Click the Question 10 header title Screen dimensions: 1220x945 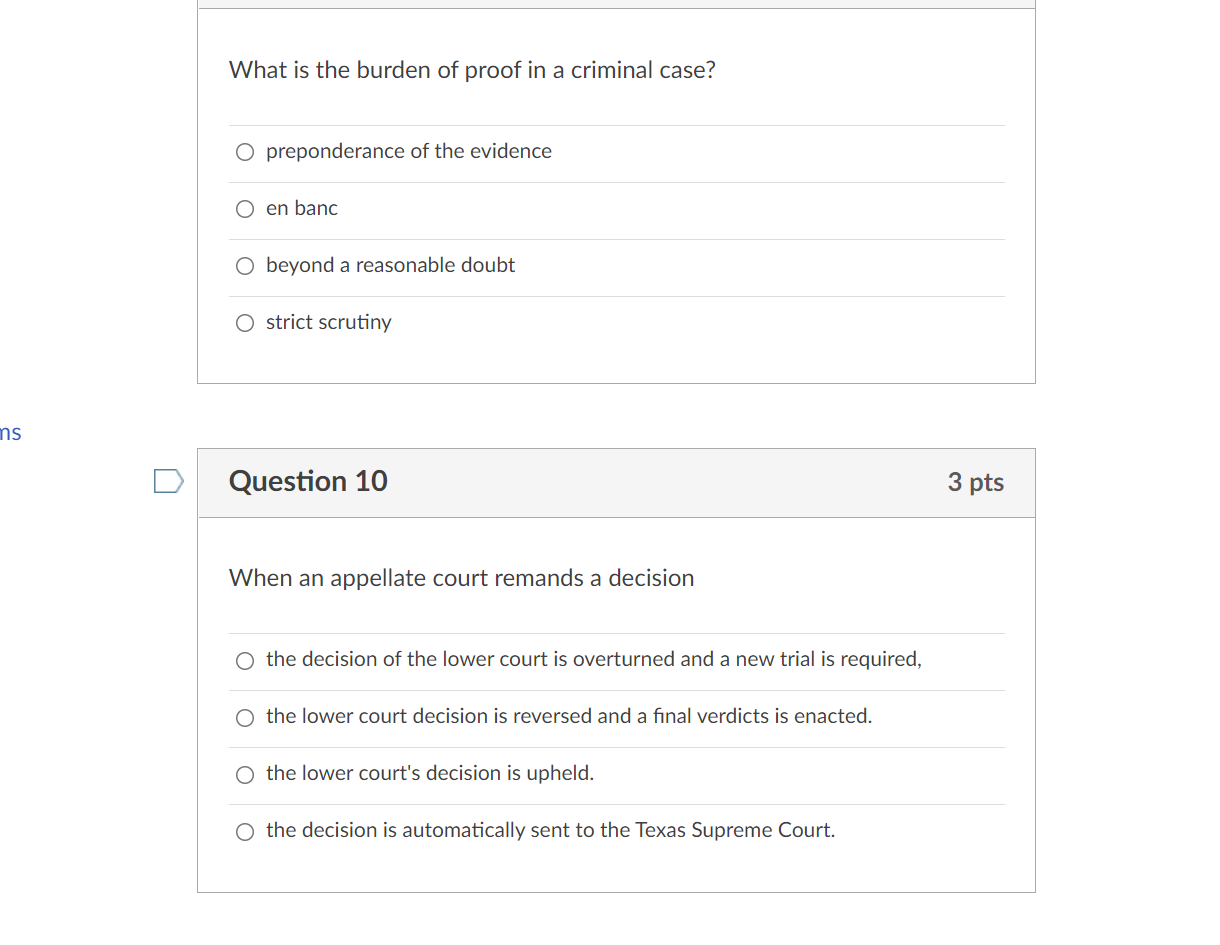pyautogui.click(x=308, y=481)
